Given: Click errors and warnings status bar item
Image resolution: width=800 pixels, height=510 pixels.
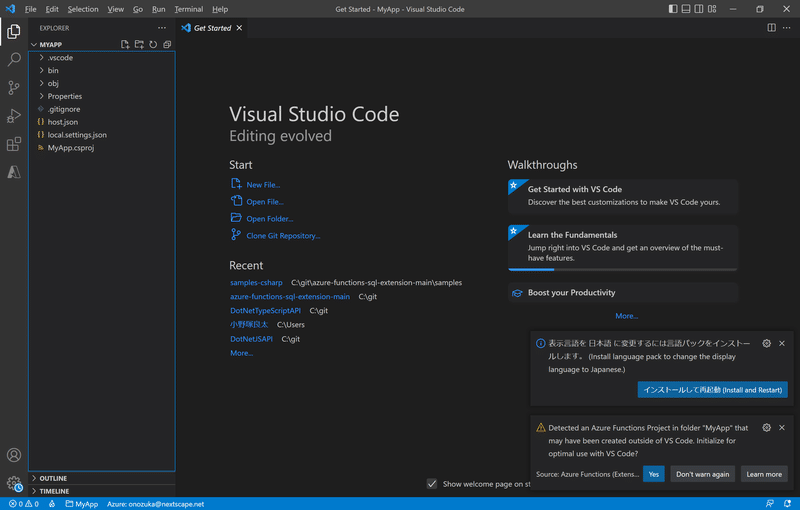Looking at the screenshot, I should (x=23, y=504).
